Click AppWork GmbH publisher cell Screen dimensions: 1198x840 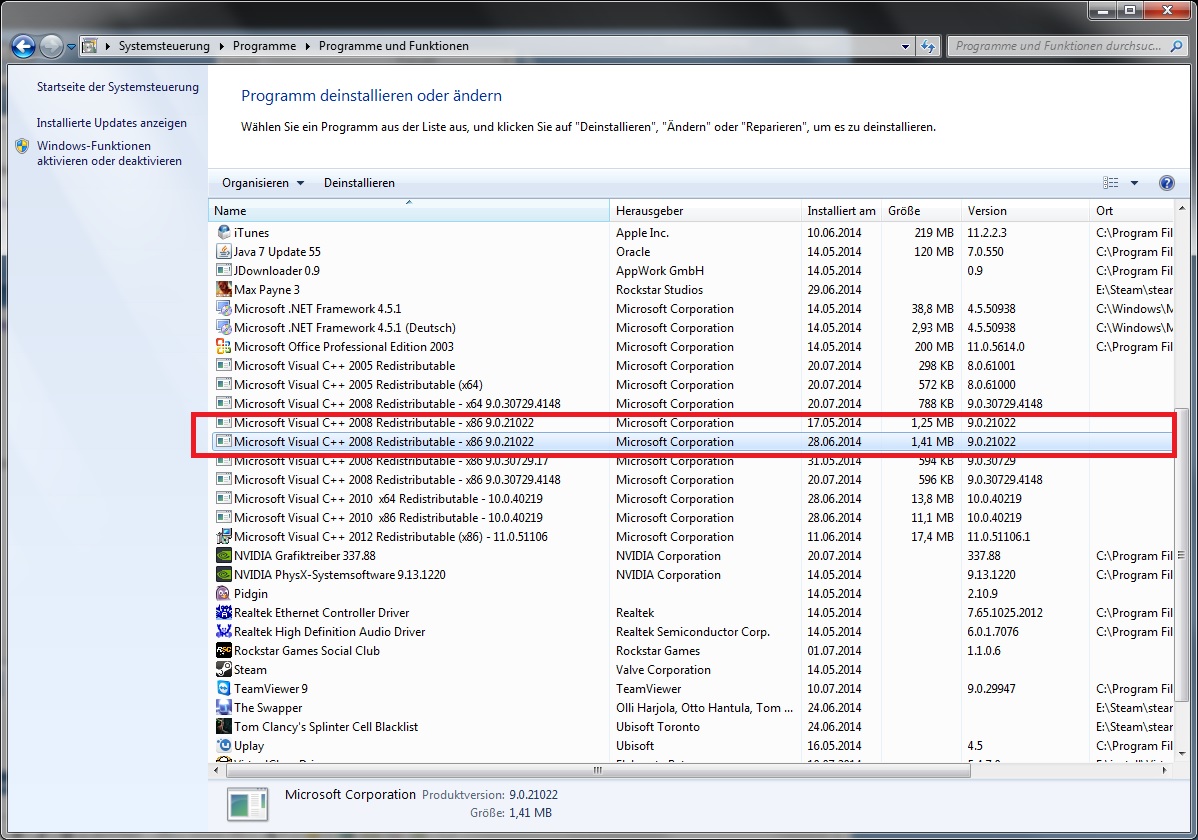pos(660,271)
